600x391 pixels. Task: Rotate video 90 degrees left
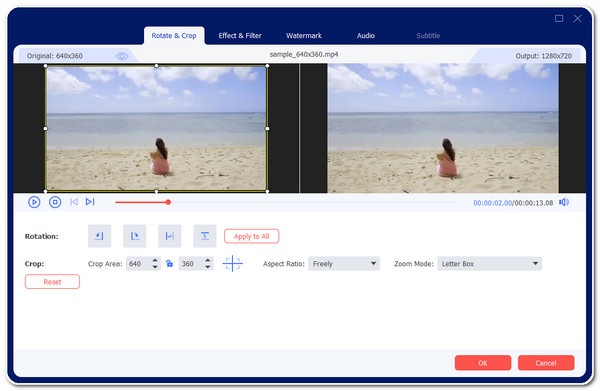click(x=99, y=236)
